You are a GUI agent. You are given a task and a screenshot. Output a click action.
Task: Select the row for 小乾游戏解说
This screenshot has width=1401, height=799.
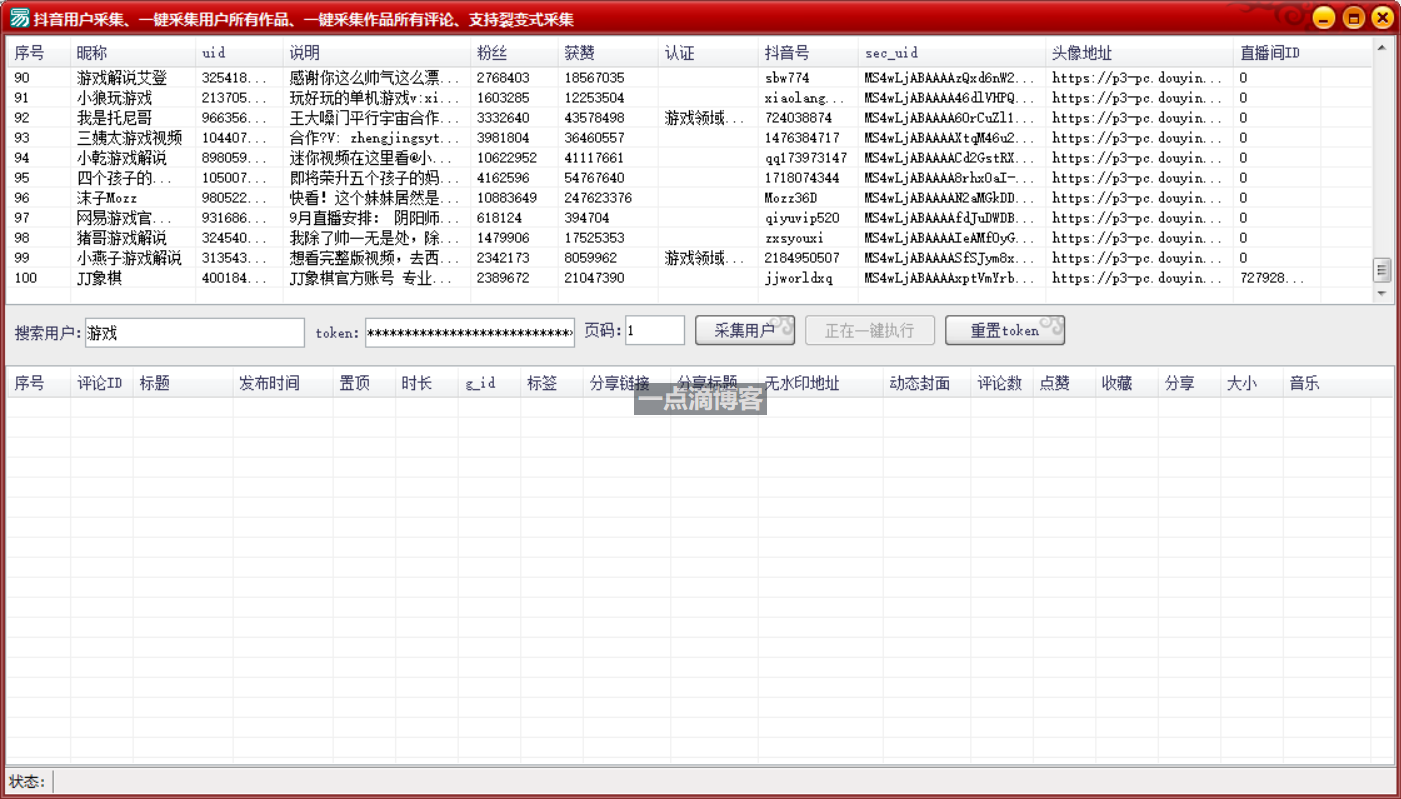tap(690, 158)
